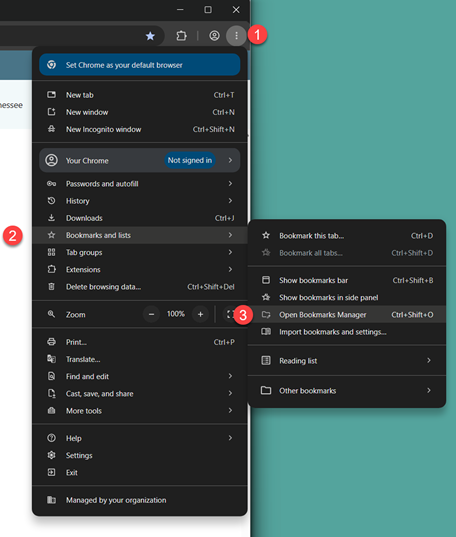Expand the Your Chrome submenu arrow
Screen dimensions: 456x537
(x=230, y=160)
